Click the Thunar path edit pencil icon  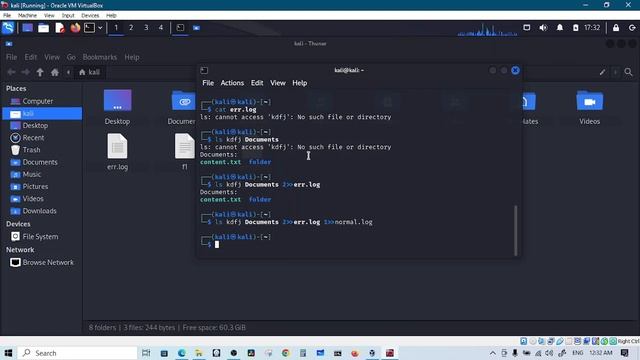[x=602, y=72]
